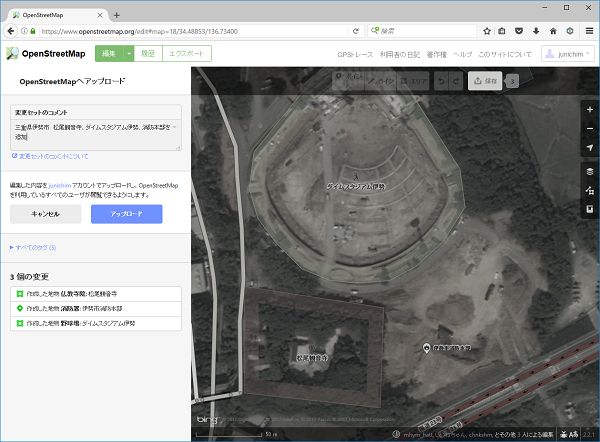Click the pending changes count badge 3
This screenshot has width=600, height=442.
pyautogui.click(x=512, y=81)
